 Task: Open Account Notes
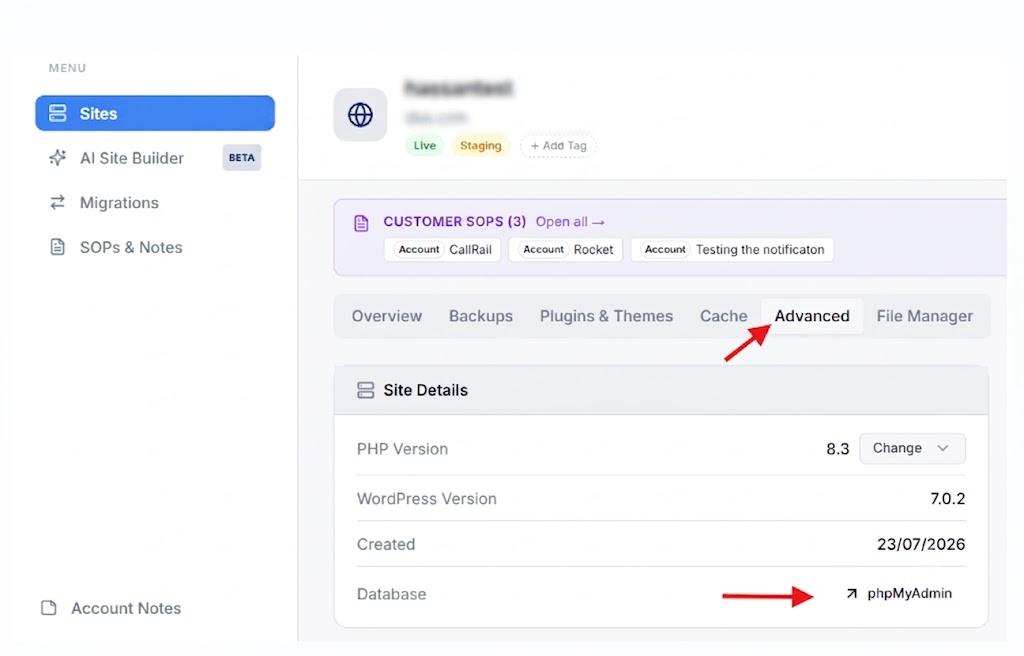coord(126,608)
